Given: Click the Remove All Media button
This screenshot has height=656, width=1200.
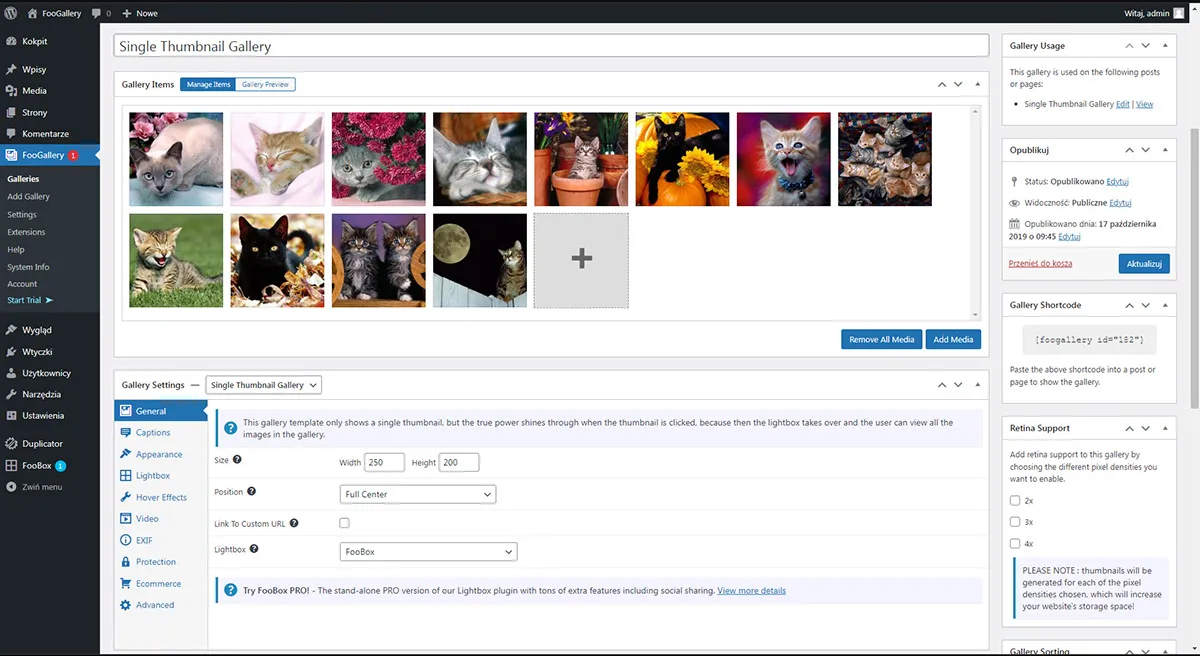Looking at the screenshot, I should tap(881, 339).
